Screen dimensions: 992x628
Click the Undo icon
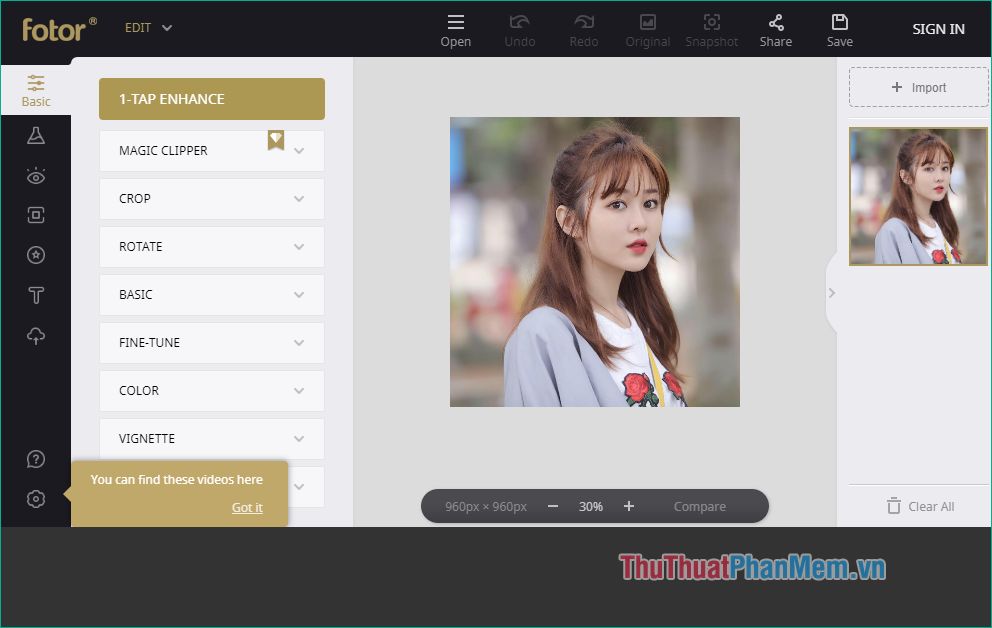point(520,28)
